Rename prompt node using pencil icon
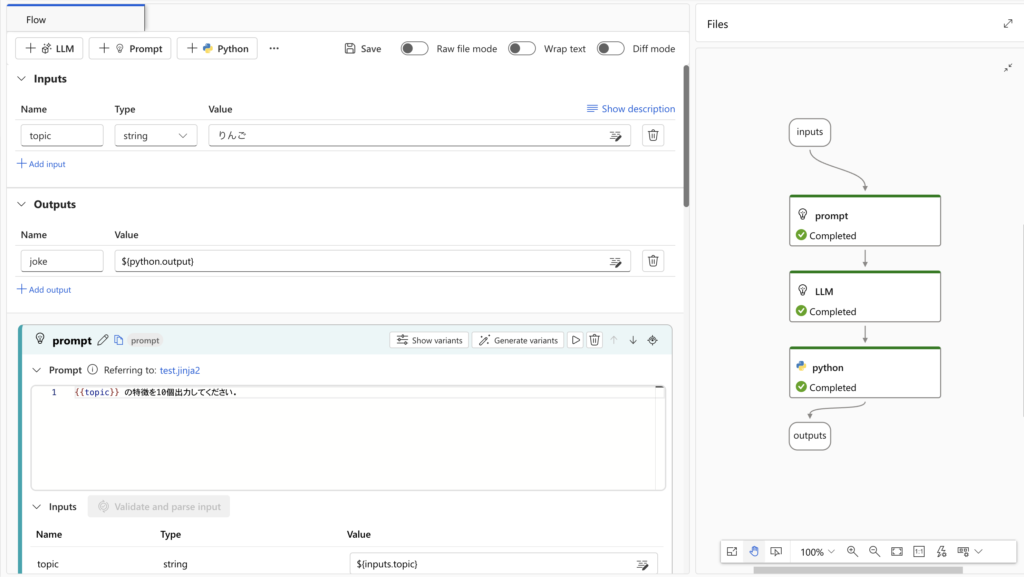This screenshot has width=1024, height=577. tap(102, 340)
